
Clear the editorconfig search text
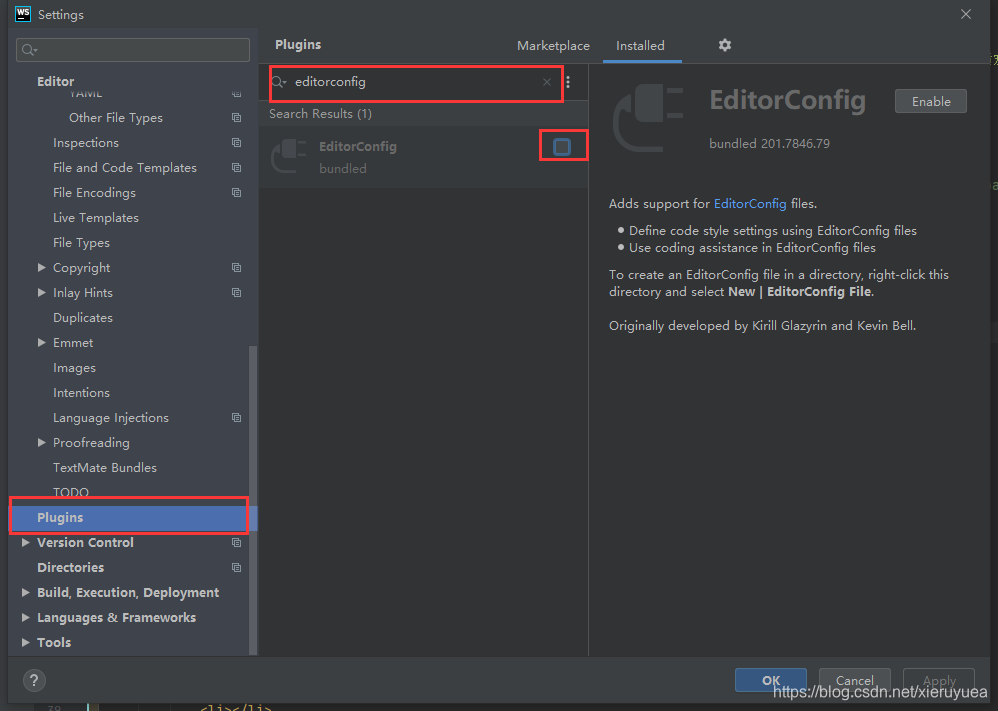coord(547,82)
